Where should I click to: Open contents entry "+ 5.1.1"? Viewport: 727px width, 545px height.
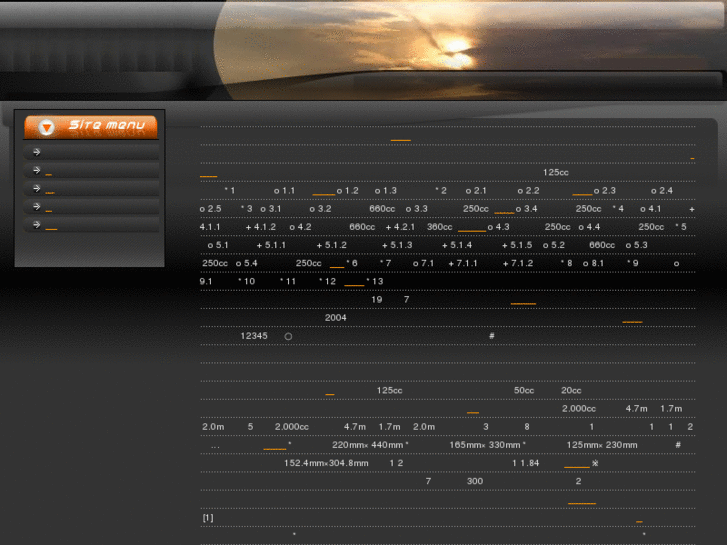tap(271, 245)
